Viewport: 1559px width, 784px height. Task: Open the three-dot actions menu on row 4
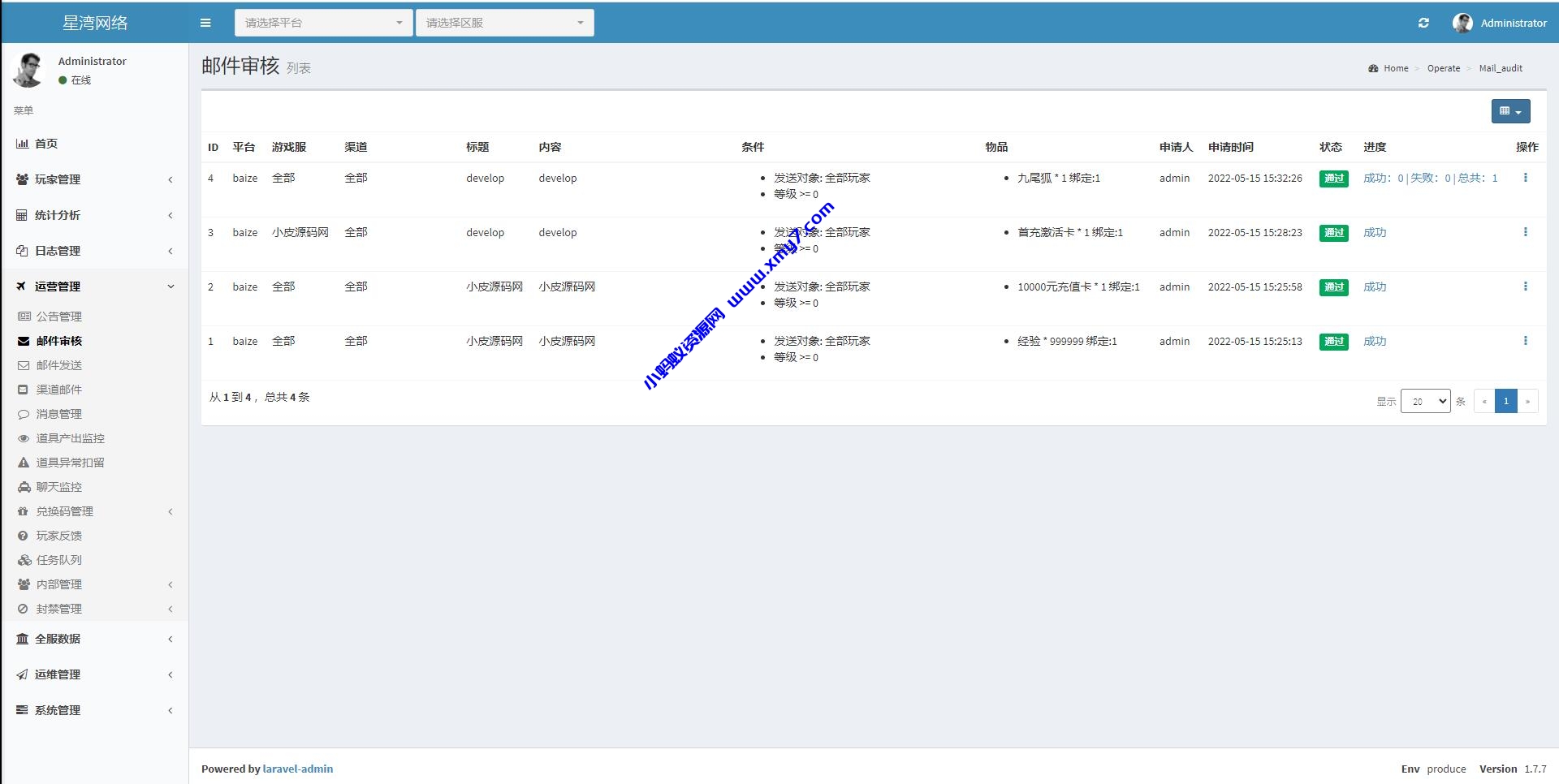pyautogui.click(x=1527, y=178)
